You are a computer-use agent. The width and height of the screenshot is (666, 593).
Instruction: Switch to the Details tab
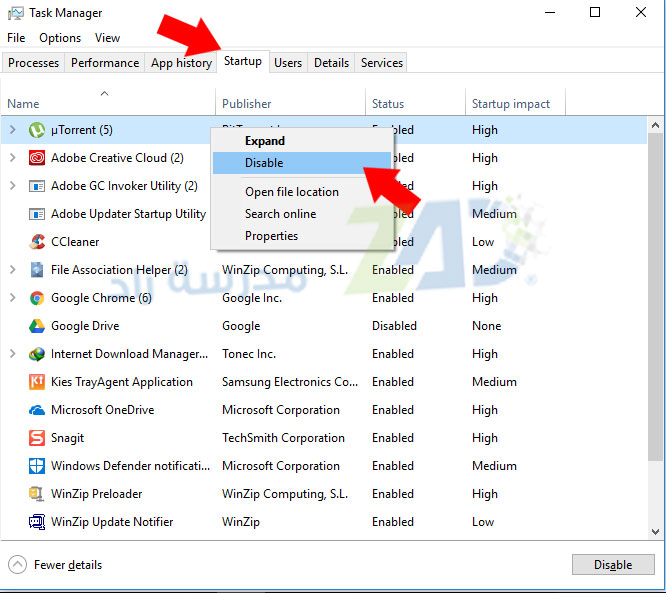(331, 63)
